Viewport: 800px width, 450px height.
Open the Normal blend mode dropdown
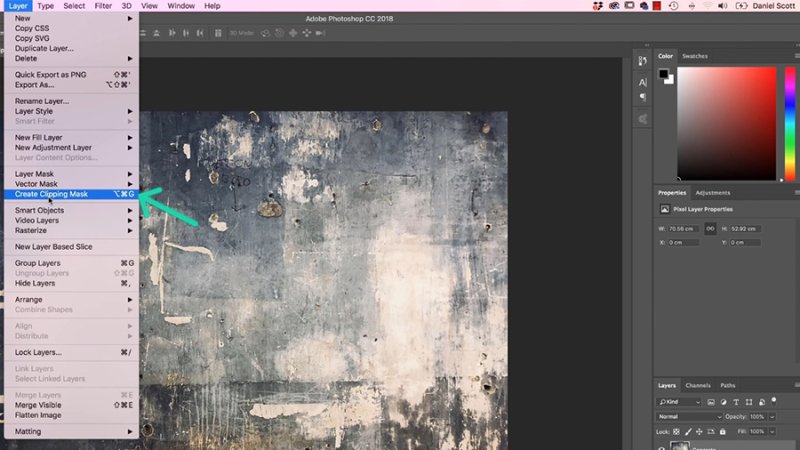(x=688, y=416)
